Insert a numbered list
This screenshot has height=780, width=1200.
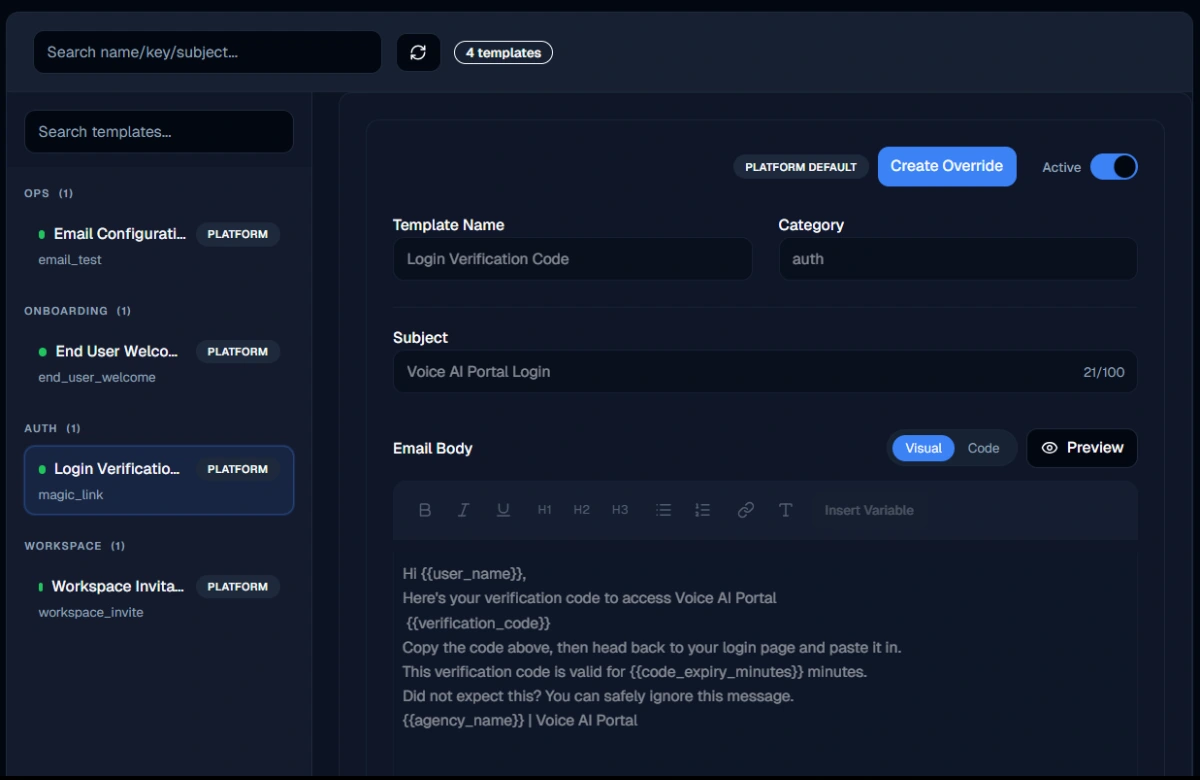tap(703, 510)
